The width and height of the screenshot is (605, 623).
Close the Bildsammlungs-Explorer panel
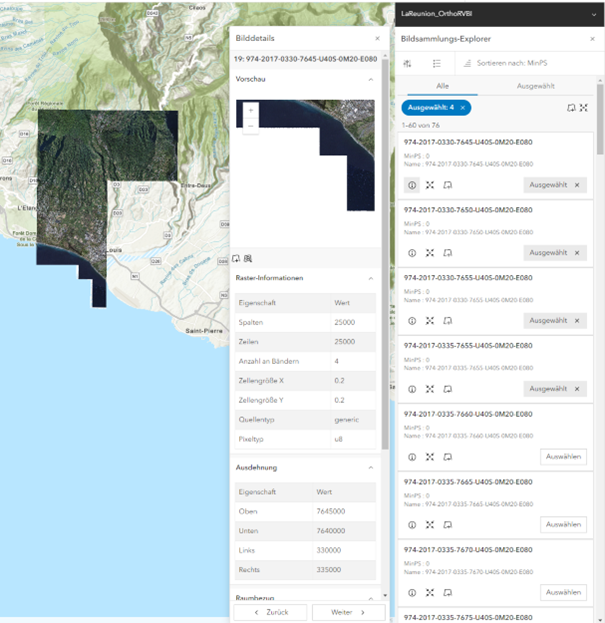click(x=592, y=39)
